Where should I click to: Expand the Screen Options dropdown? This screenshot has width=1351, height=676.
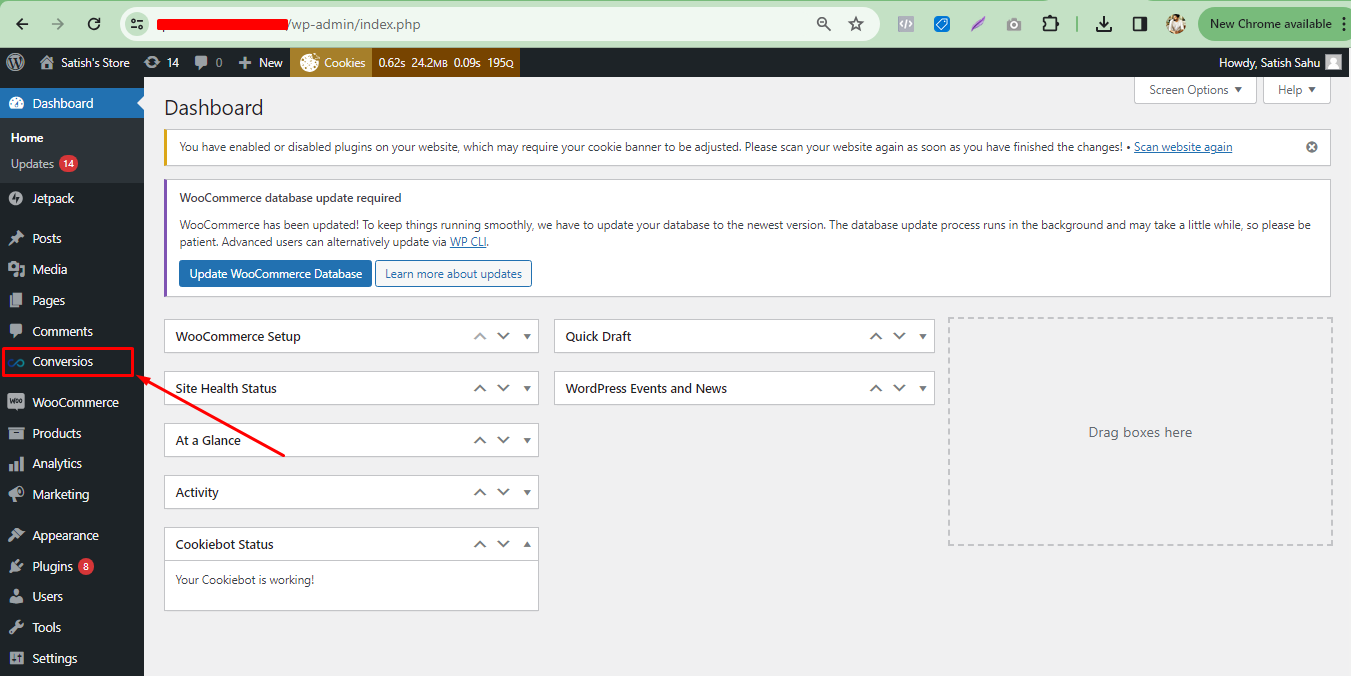click(x=1195, y=90)
